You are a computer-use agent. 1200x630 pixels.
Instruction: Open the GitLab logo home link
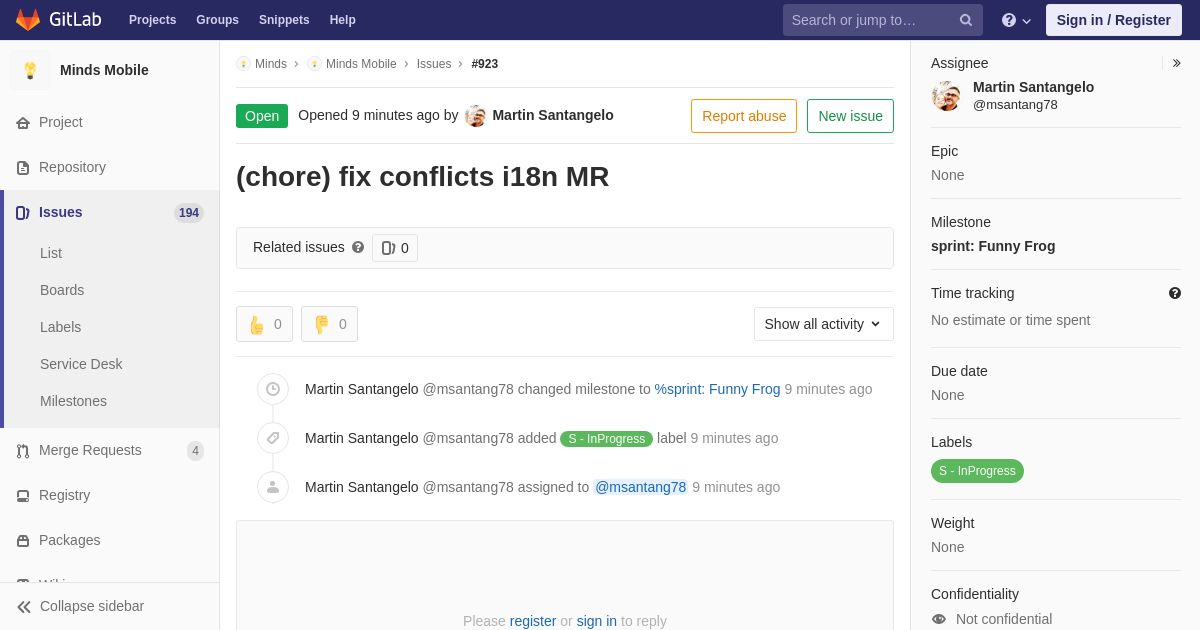[58, 20]
